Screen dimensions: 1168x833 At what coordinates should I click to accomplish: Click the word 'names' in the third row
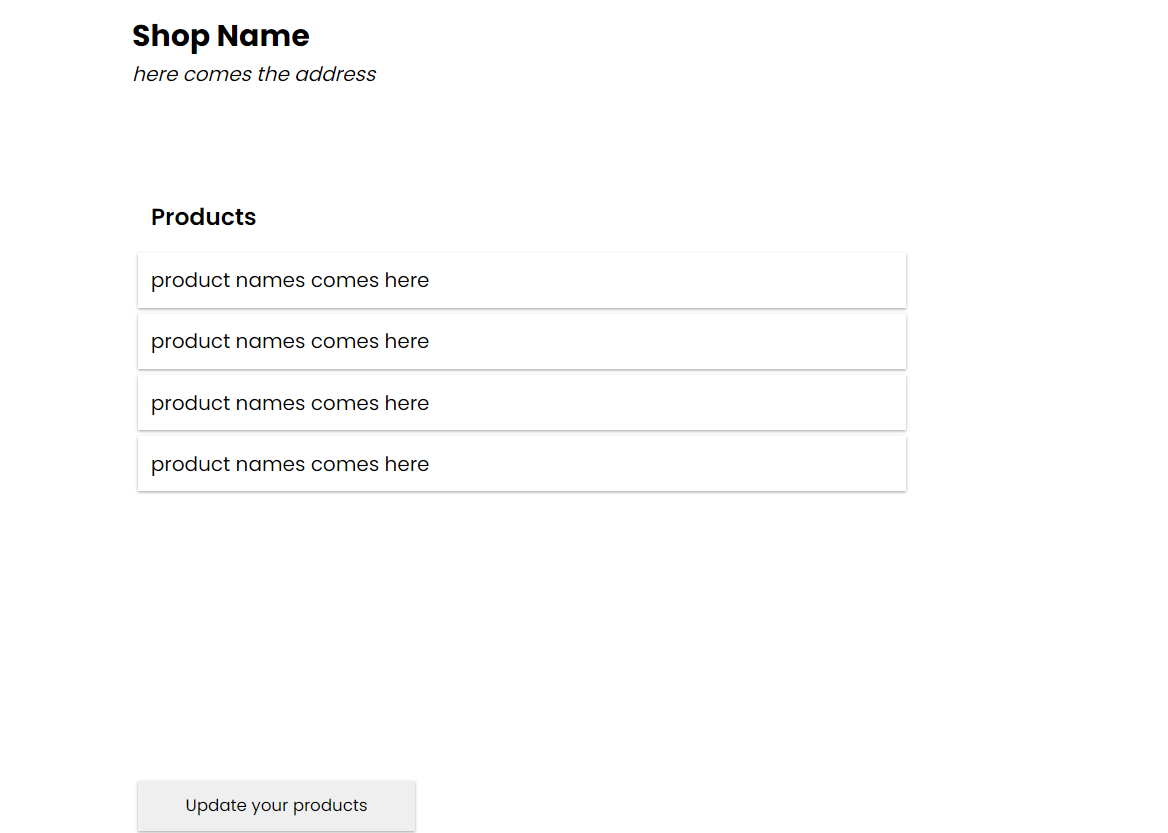(x=270, y=404)
